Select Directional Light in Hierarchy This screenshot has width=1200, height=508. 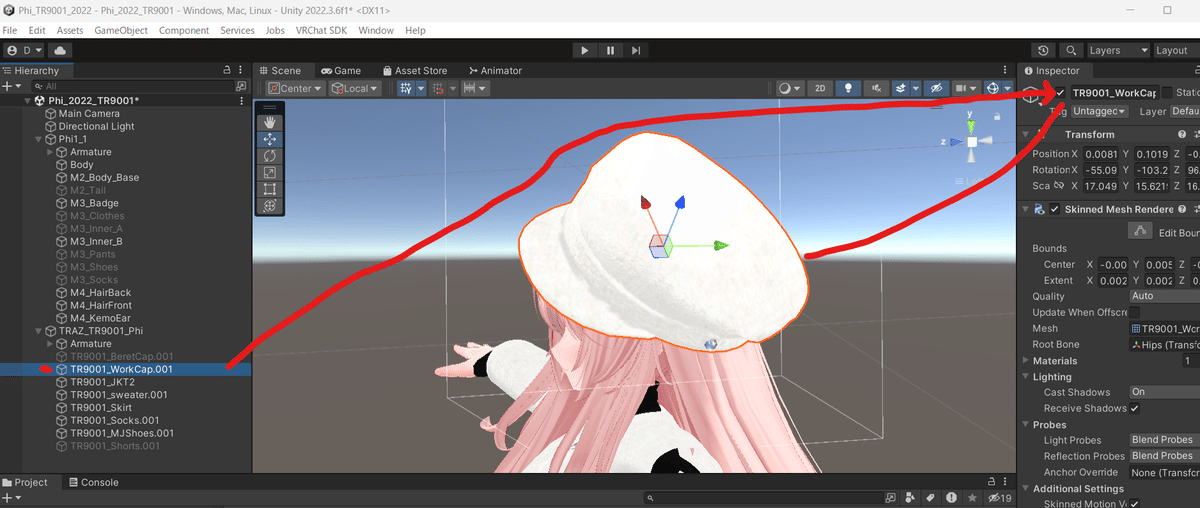96,126
